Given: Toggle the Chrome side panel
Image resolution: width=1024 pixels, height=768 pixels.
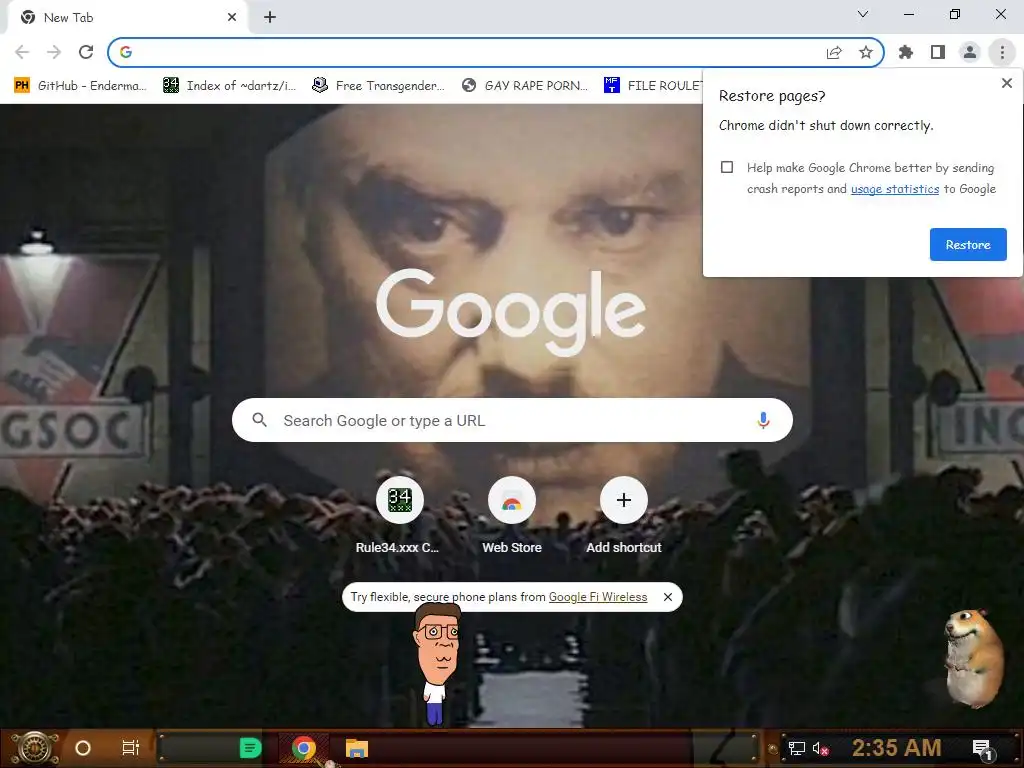Looking at the screenshot, I should [938, 52].
